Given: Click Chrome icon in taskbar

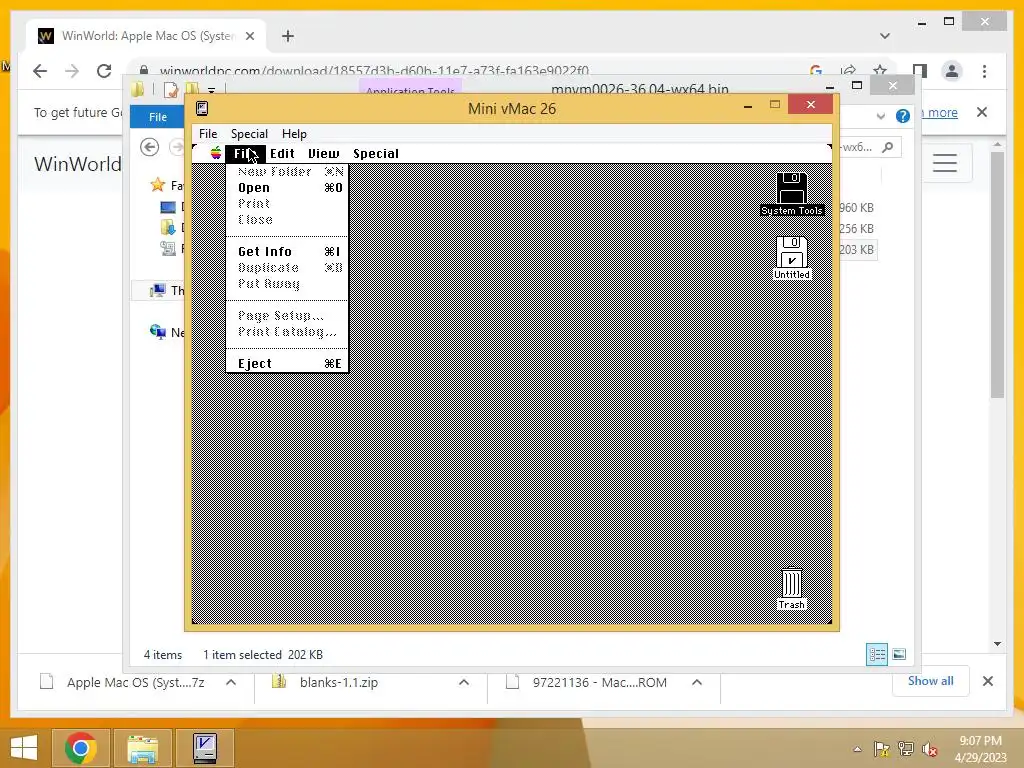Looking at the screenshot, I should coord(81,747).
